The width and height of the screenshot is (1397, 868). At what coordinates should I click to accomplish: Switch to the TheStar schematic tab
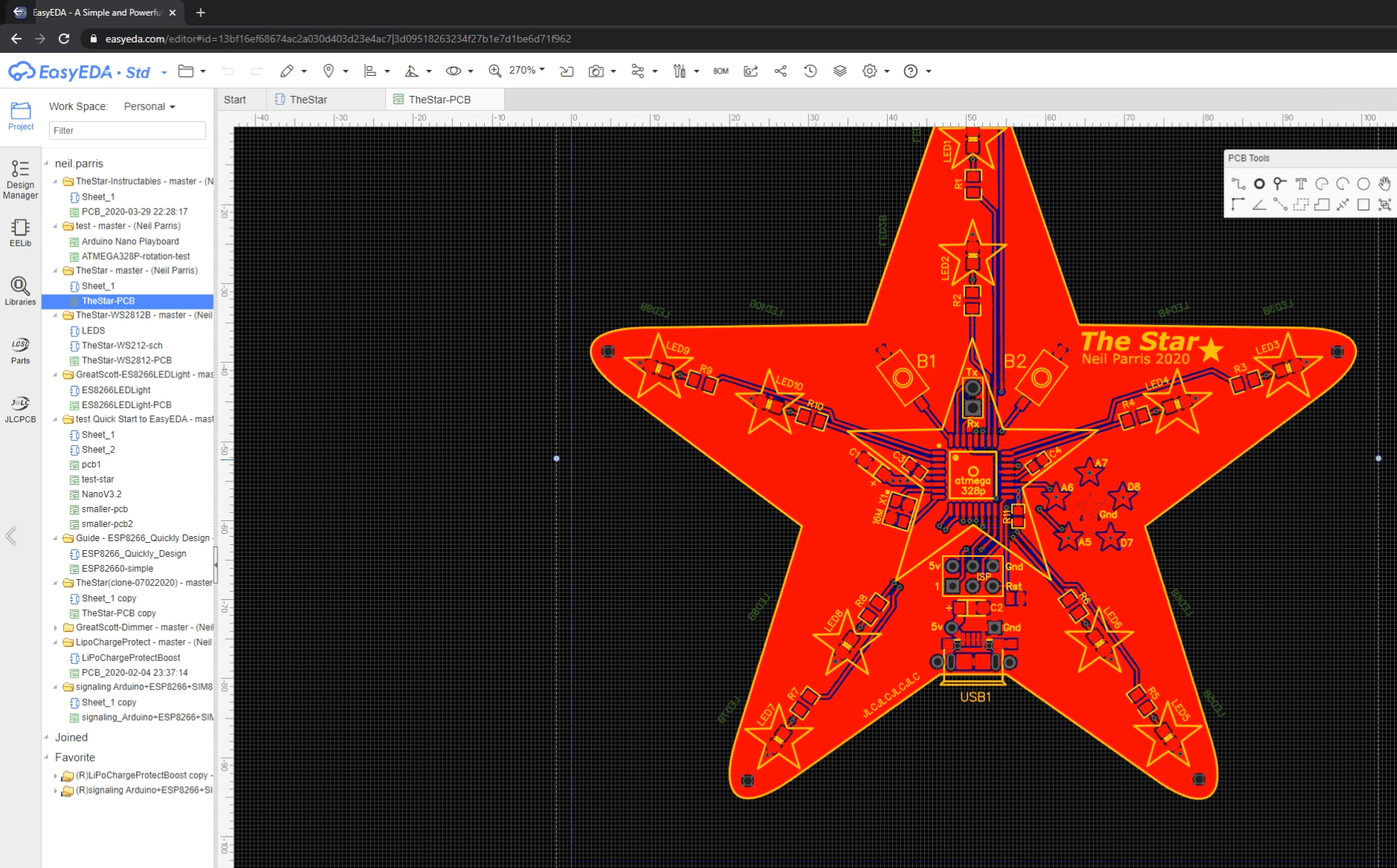point(309,98)
